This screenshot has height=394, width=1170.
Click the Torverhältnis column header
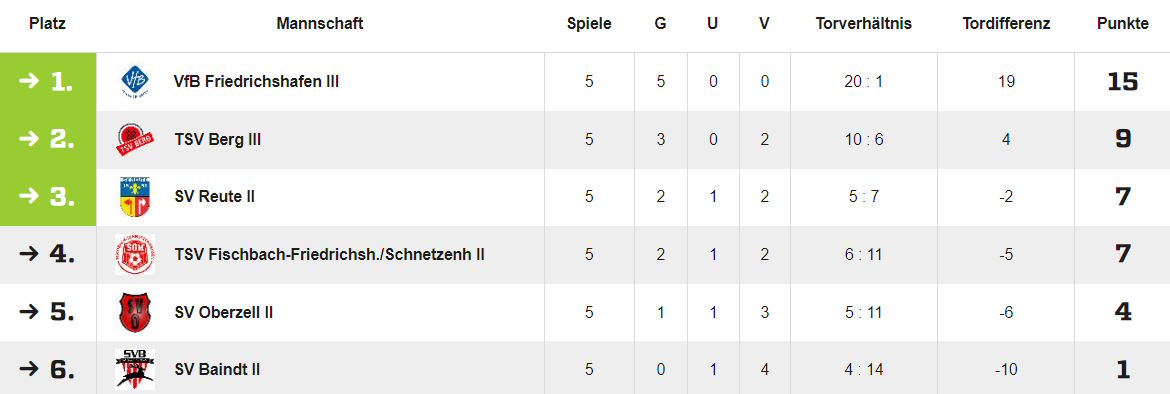863,24
